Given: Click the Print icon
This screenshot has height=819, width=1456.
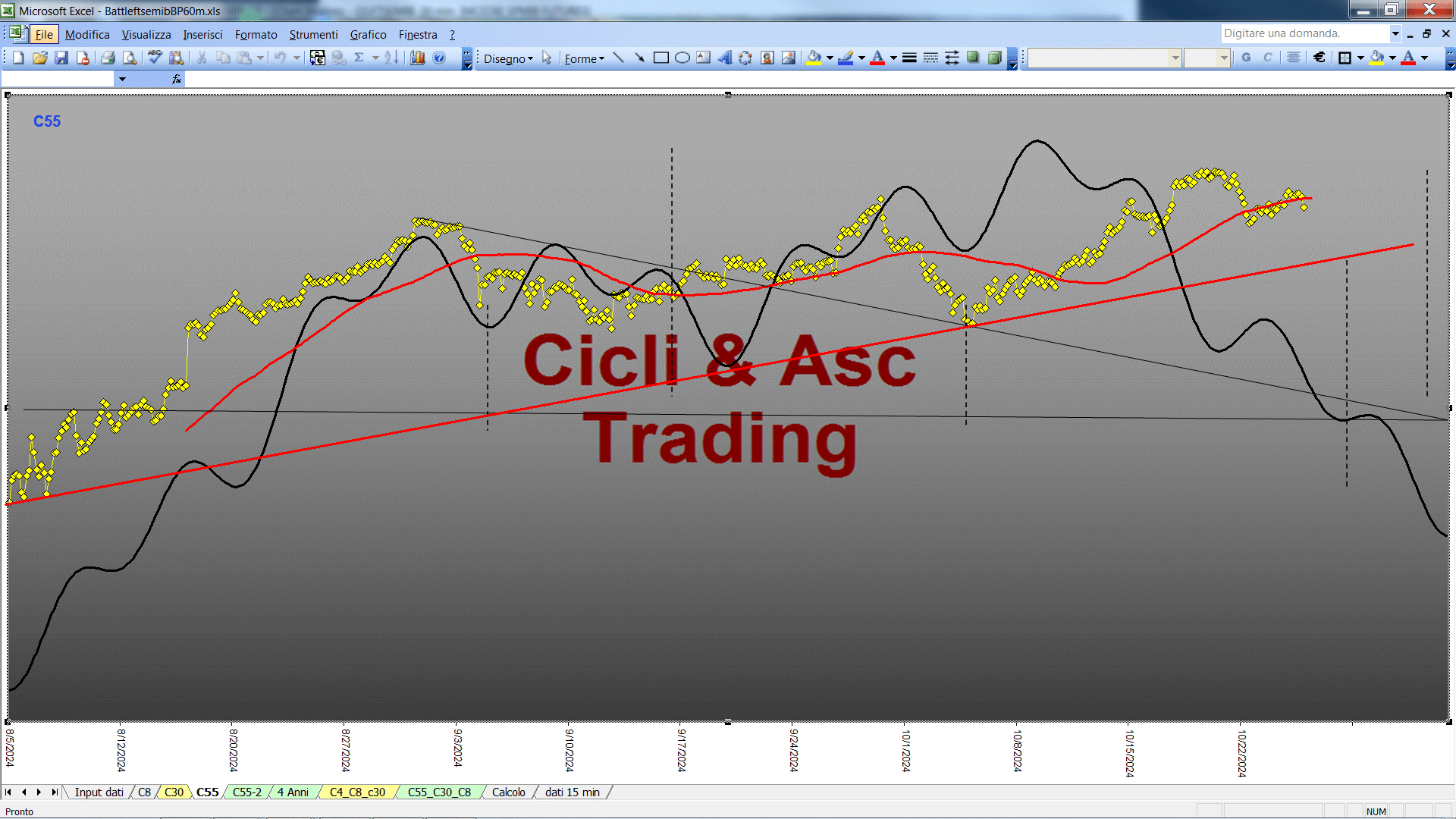Looking at the screenshot, I should 108,58.
